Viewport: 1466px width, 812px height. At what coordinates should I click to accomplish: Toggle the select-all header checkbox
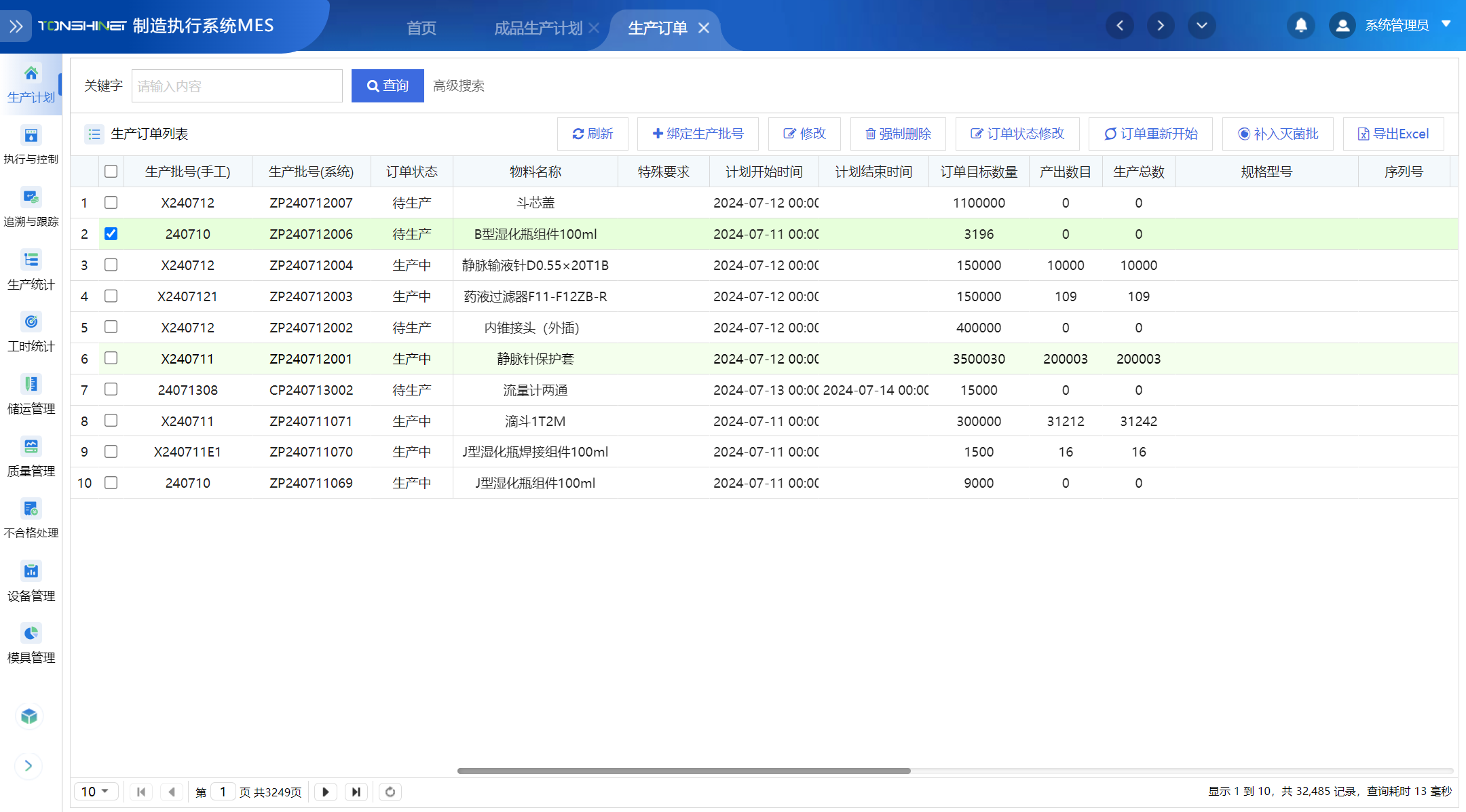(x=111, y=172)
